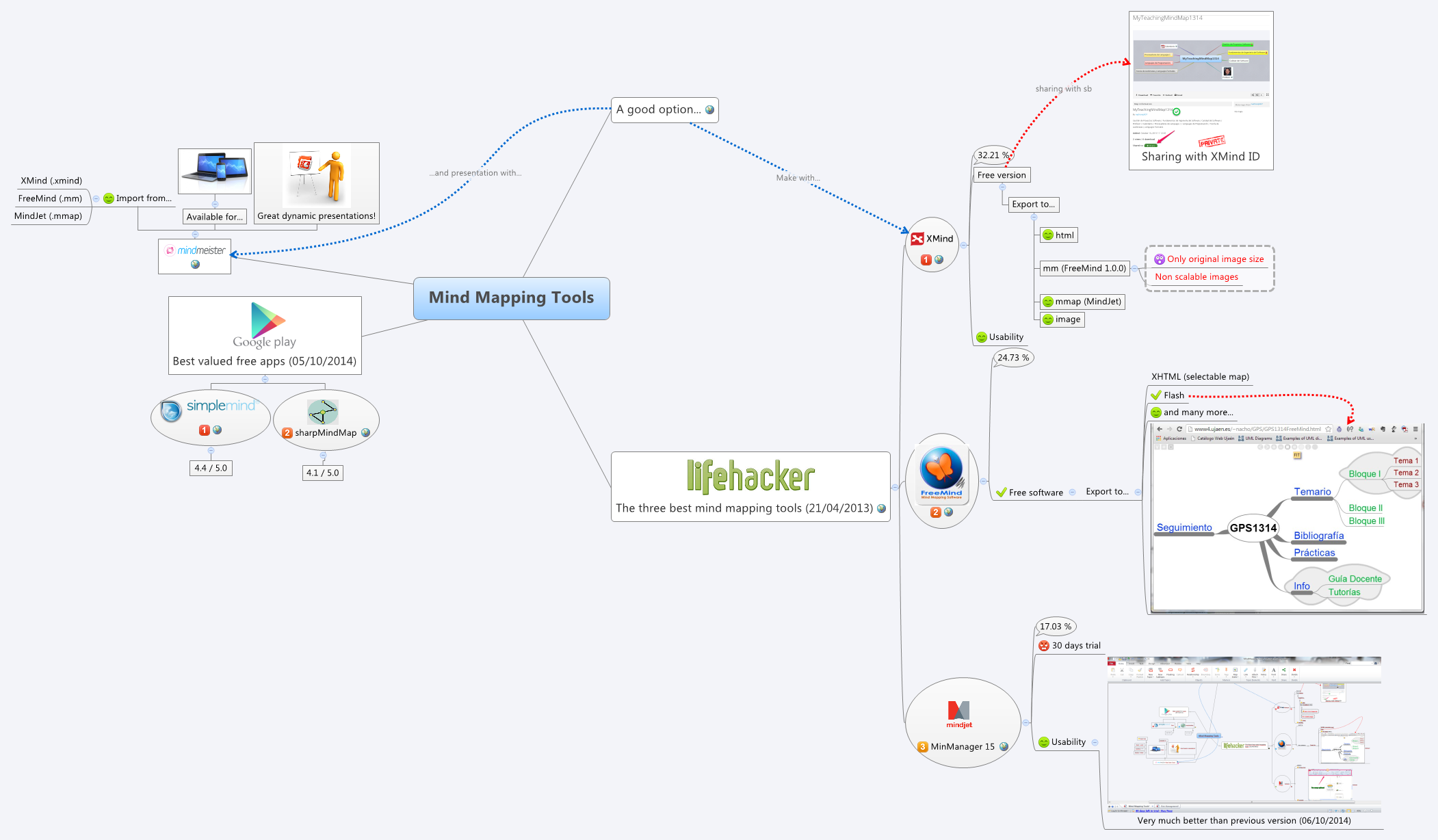Open the hyperlink globe on "A good option..." node
1438x840 pixels.
710,109
